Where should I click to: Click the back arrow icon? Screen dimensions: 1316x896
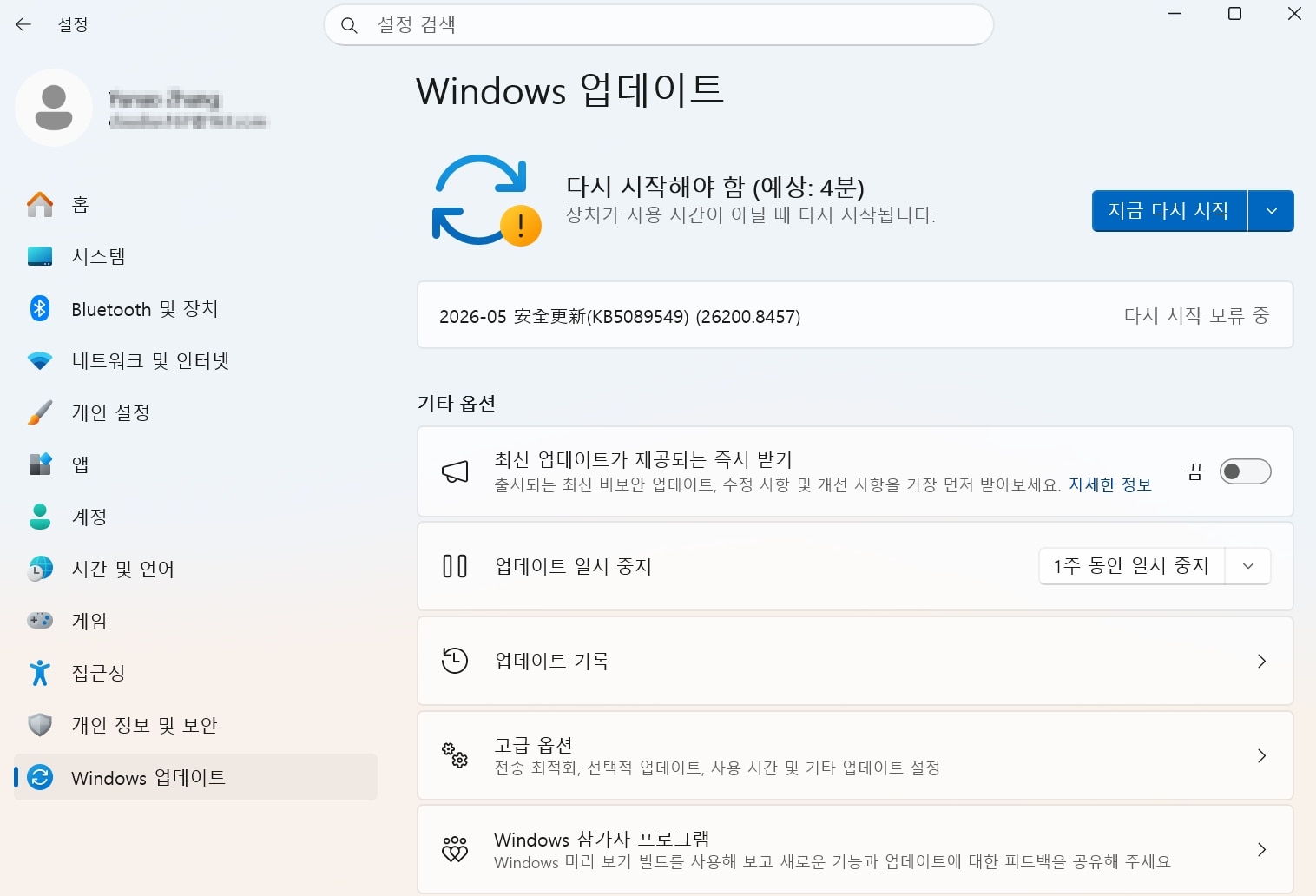[x=23, y=25]
